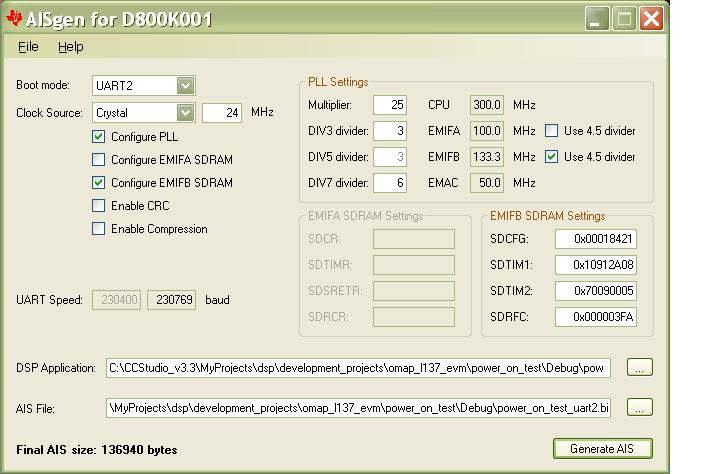Check EMIFA Use 4.5 divider box
Viewport: 720px width, 474px height.
(x=551, y=131)
